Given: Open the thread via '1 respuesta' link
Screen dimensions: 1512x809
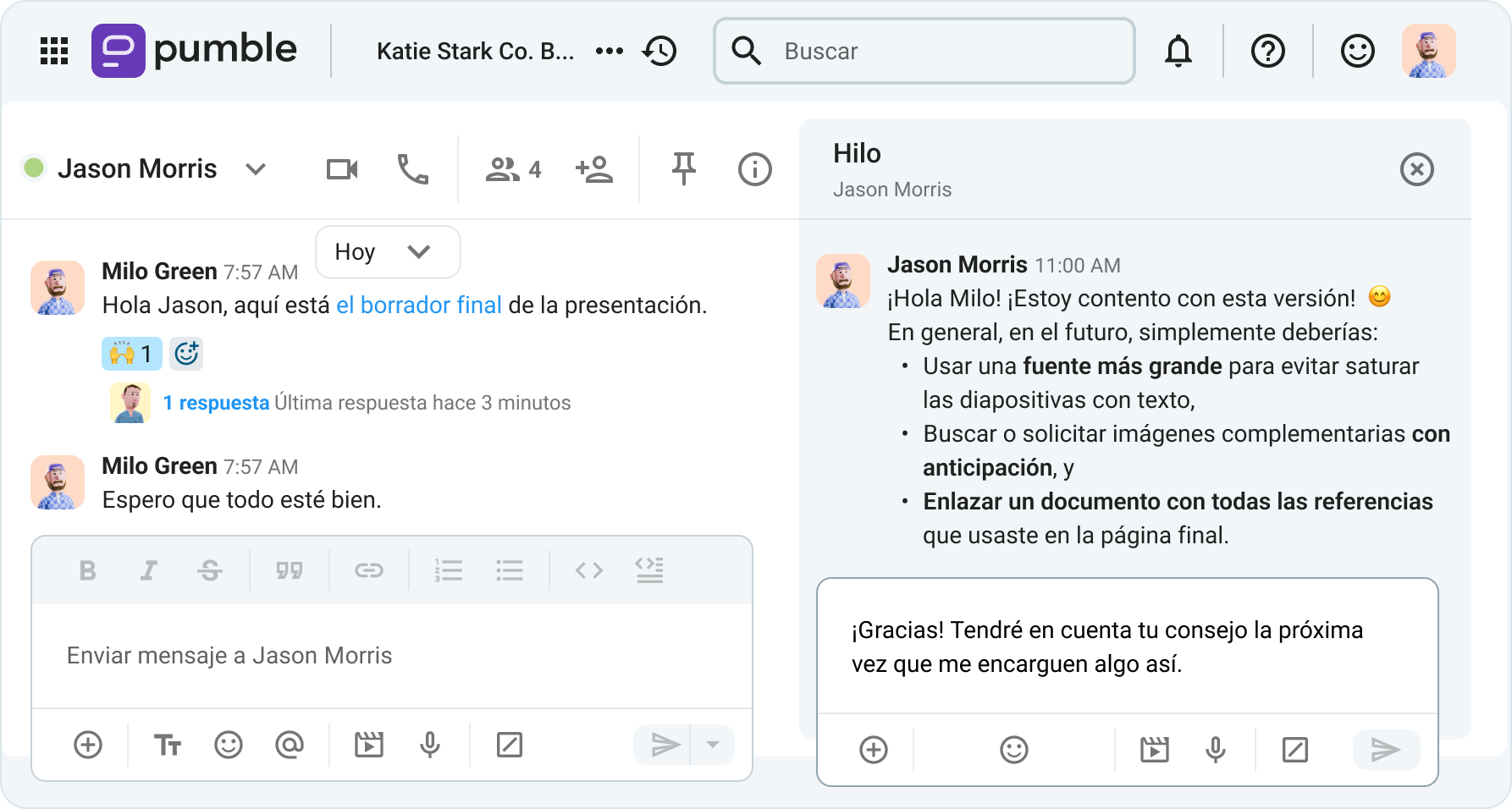Looking at the screenshot, I should click(x=217, y=403).
